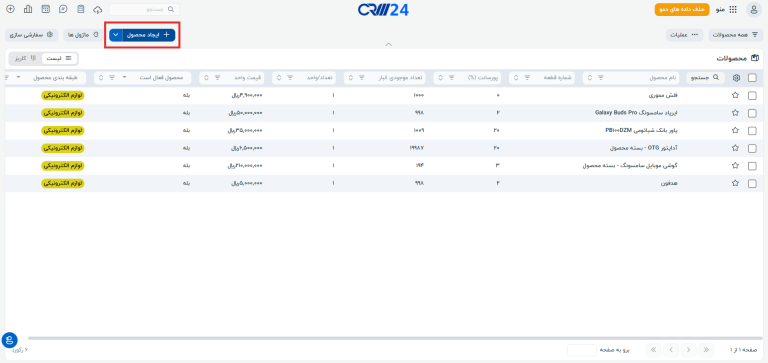Select the هدفون row checkbox
The width and height of the screenshot is (768, 363).
[752, 183]
